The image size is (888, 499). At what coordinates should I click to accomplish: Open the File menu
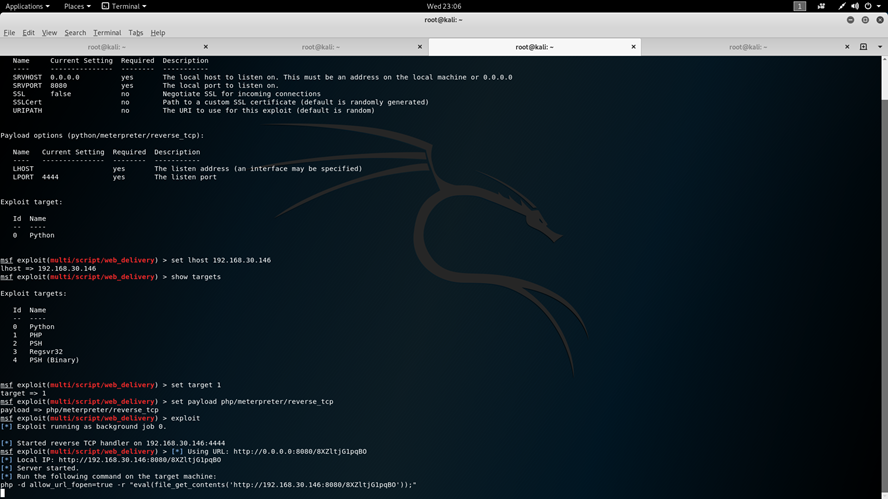click(x=9, y=33)
